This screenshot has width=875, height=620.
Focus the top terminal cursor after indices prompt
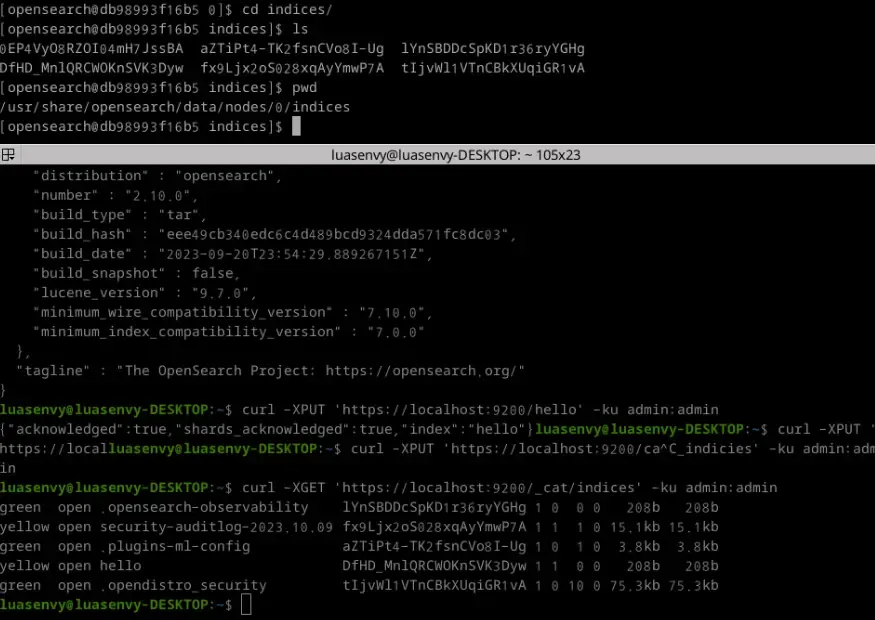(295, 127)
